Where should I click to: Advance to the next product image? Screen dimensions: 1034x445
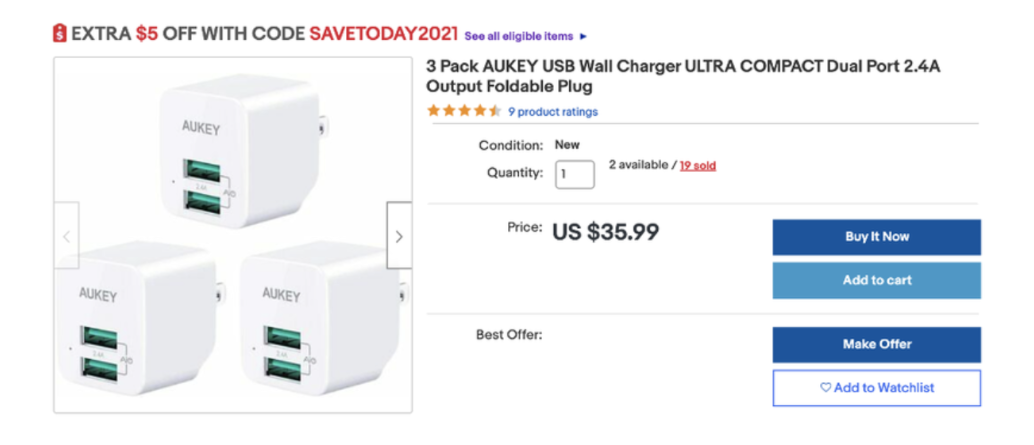click(399, 235)
